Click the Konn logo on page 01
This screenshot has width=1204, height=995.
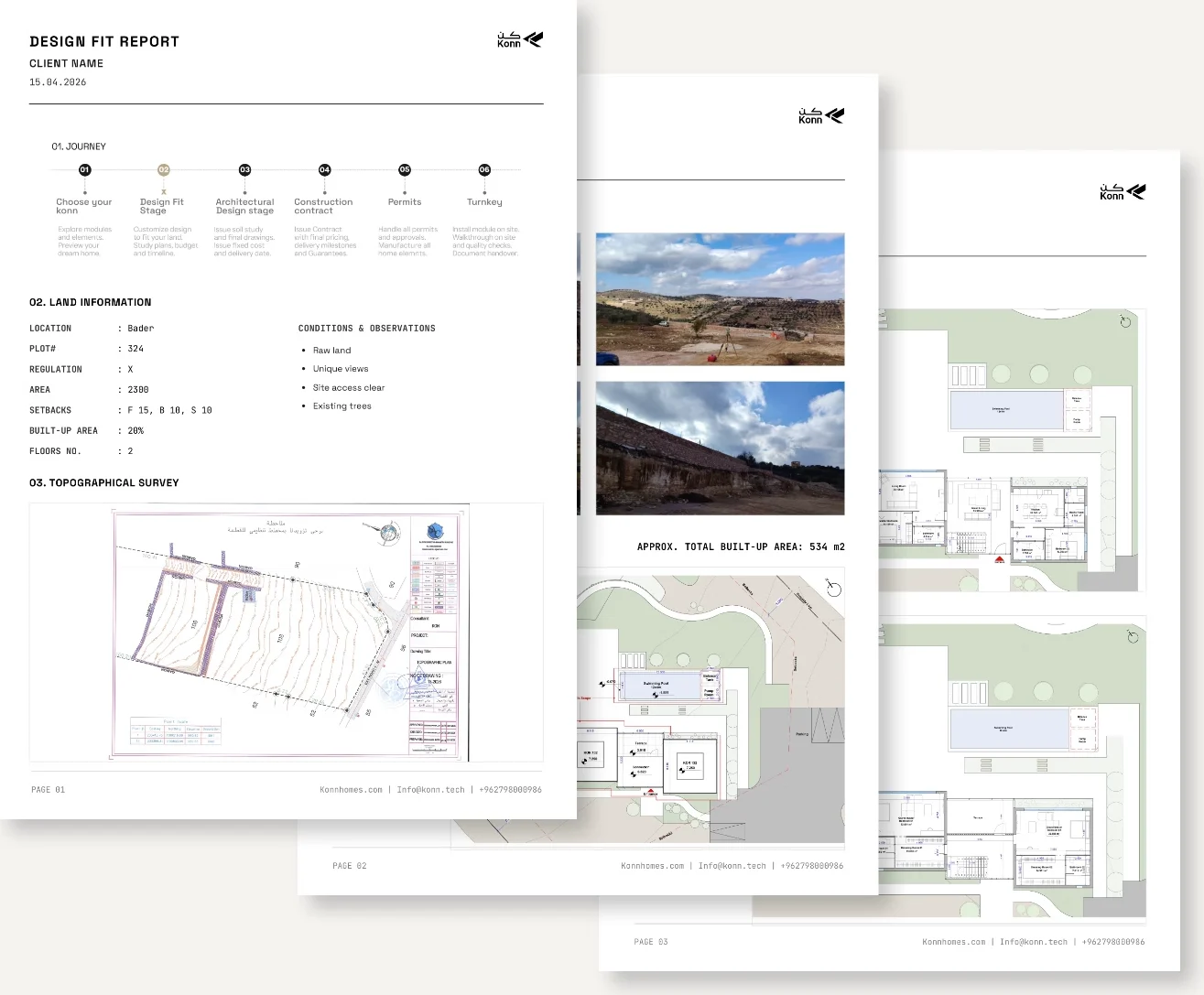point(520,39)
